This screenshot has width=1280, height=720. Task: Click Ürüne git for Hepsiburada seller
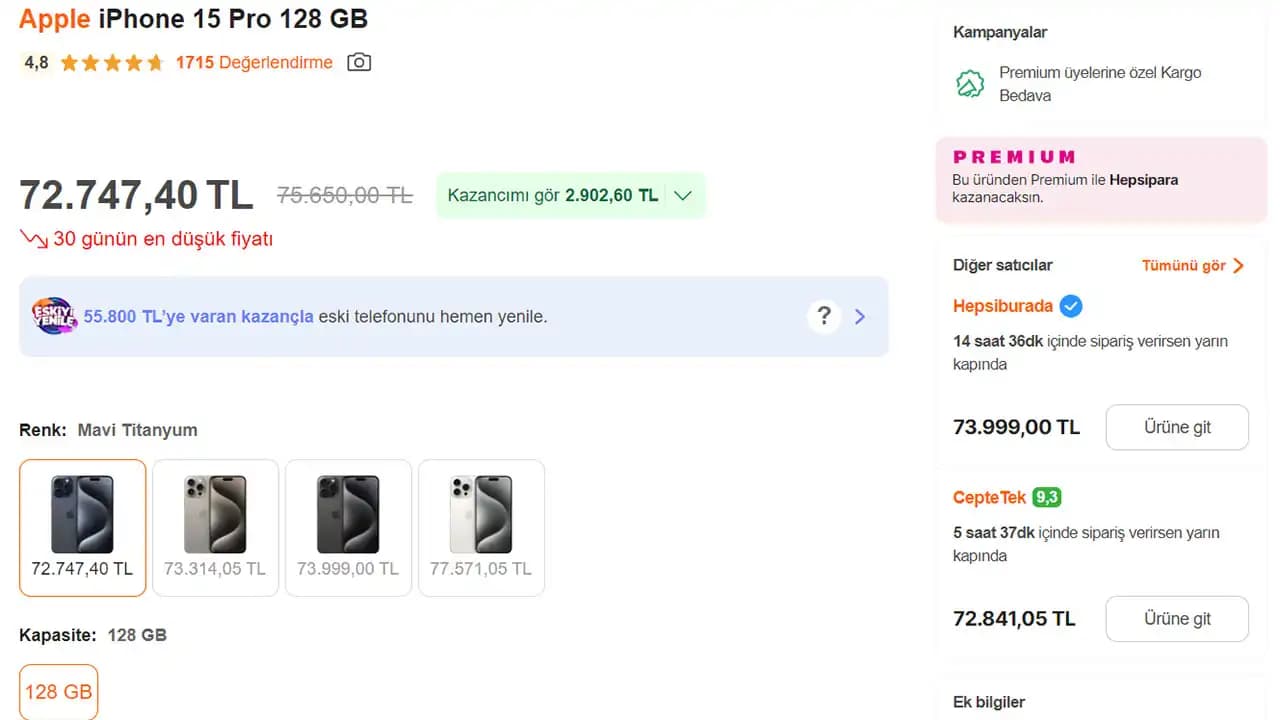[x=1177, y=427]
